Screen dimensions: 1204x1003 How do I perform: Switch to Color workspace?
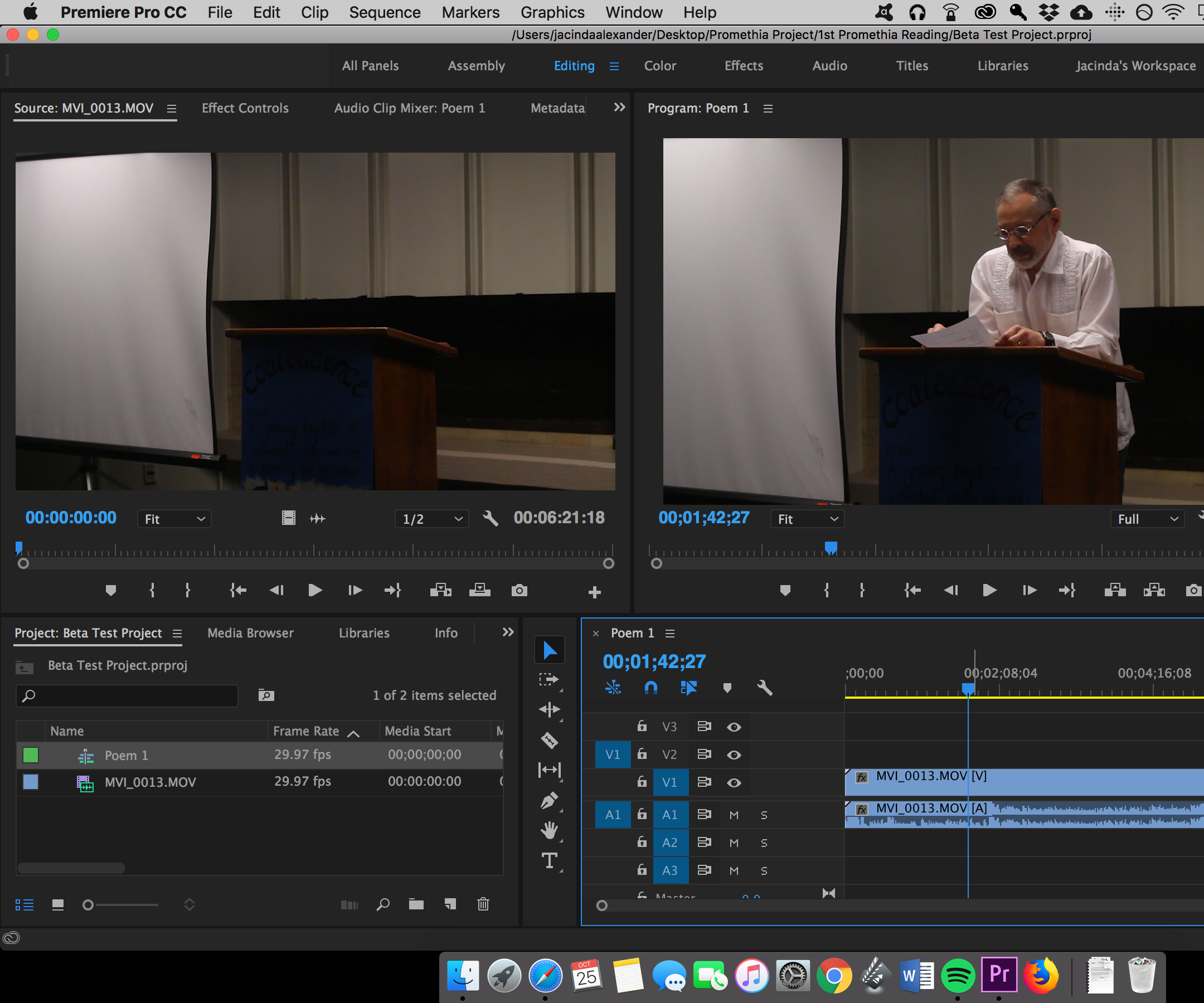click(661, 66)
